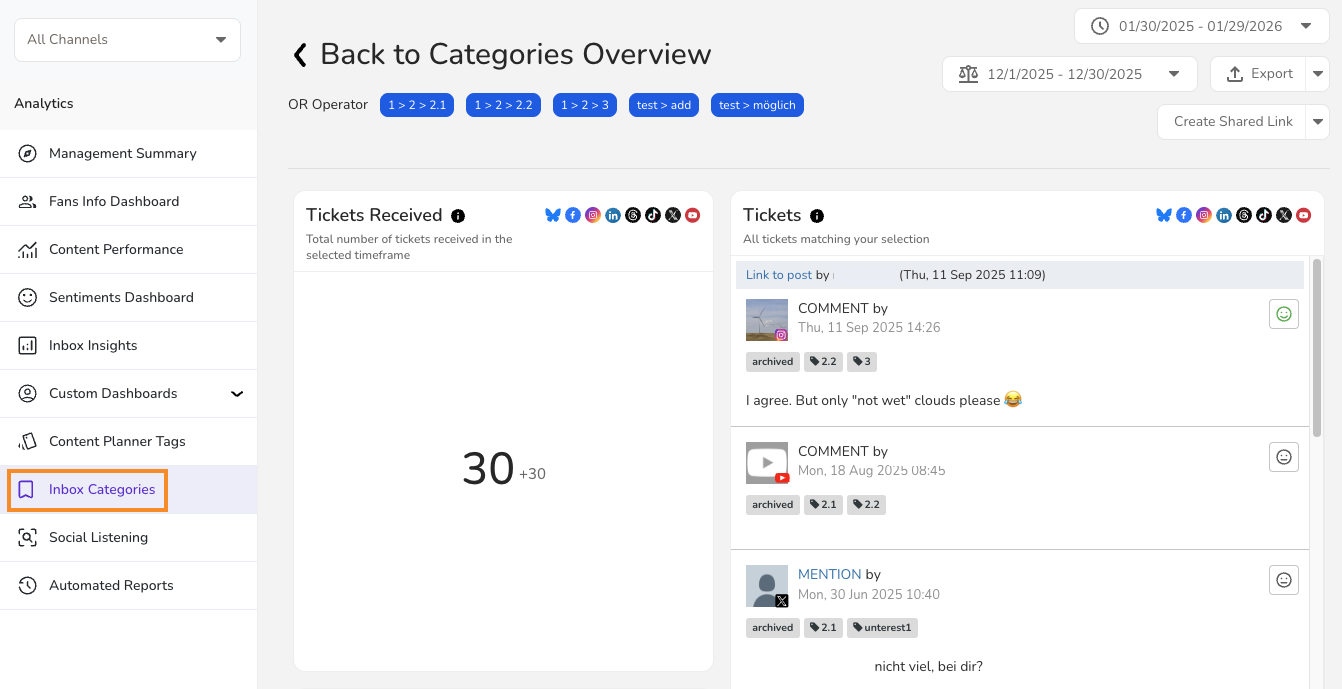This screenshot has height=689, width=1342.
Task: Click the info icon beside Tickets heading
Action: (x=817, y=216)
